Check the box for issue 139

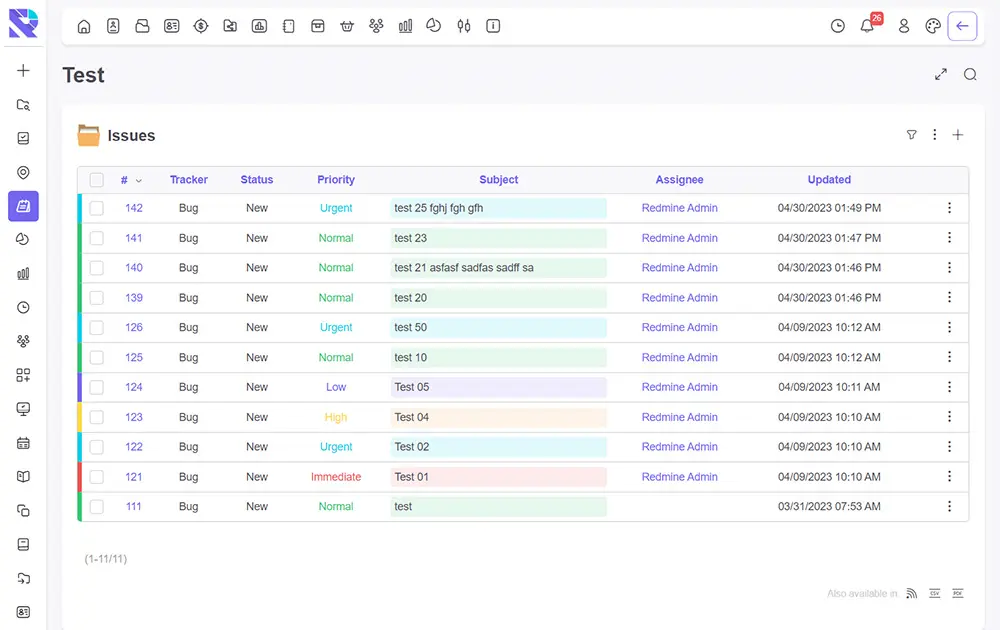pos(96,298)
